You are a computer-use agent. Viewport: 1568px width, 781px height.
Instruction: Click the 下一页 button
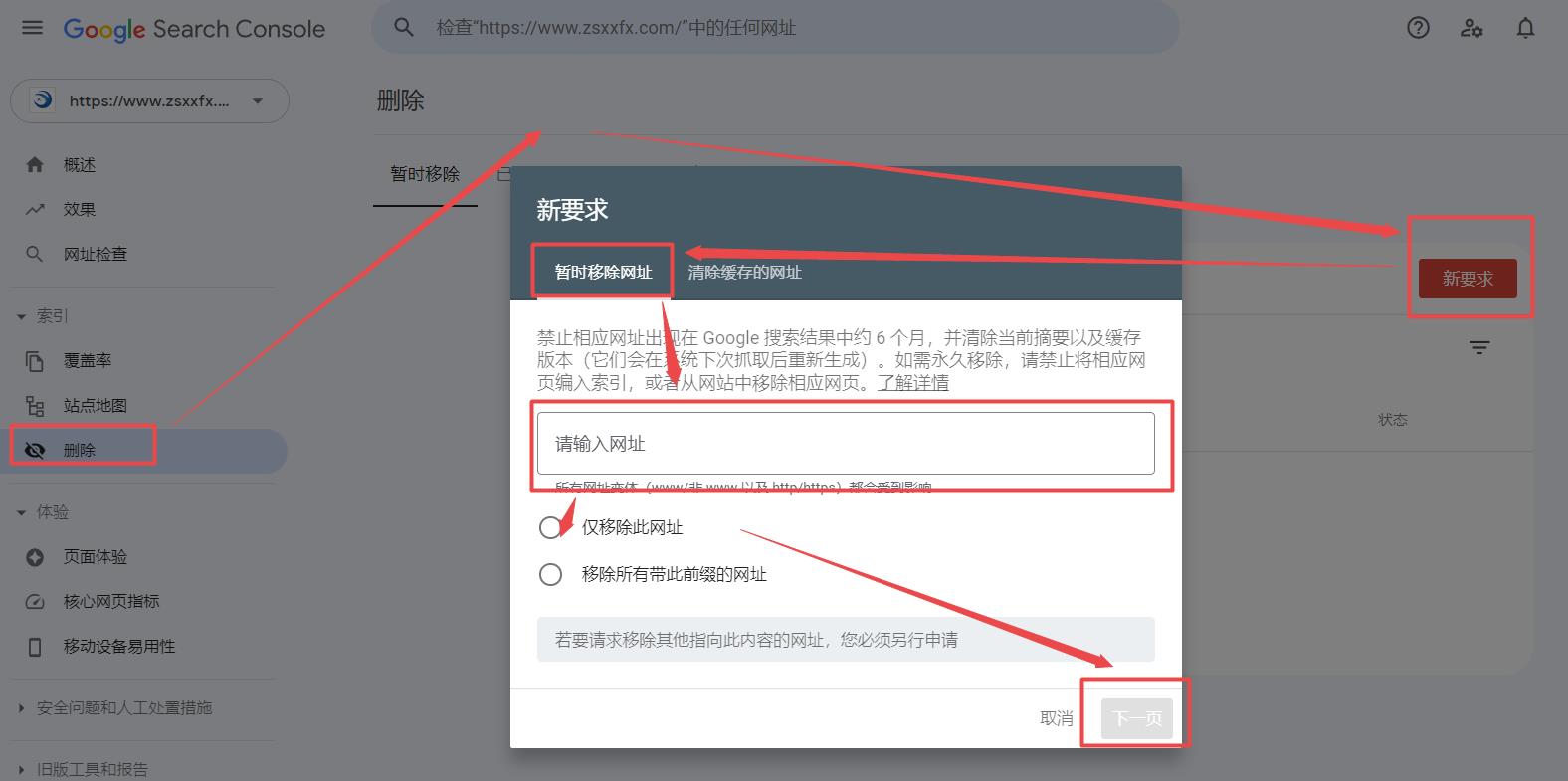1136,718
